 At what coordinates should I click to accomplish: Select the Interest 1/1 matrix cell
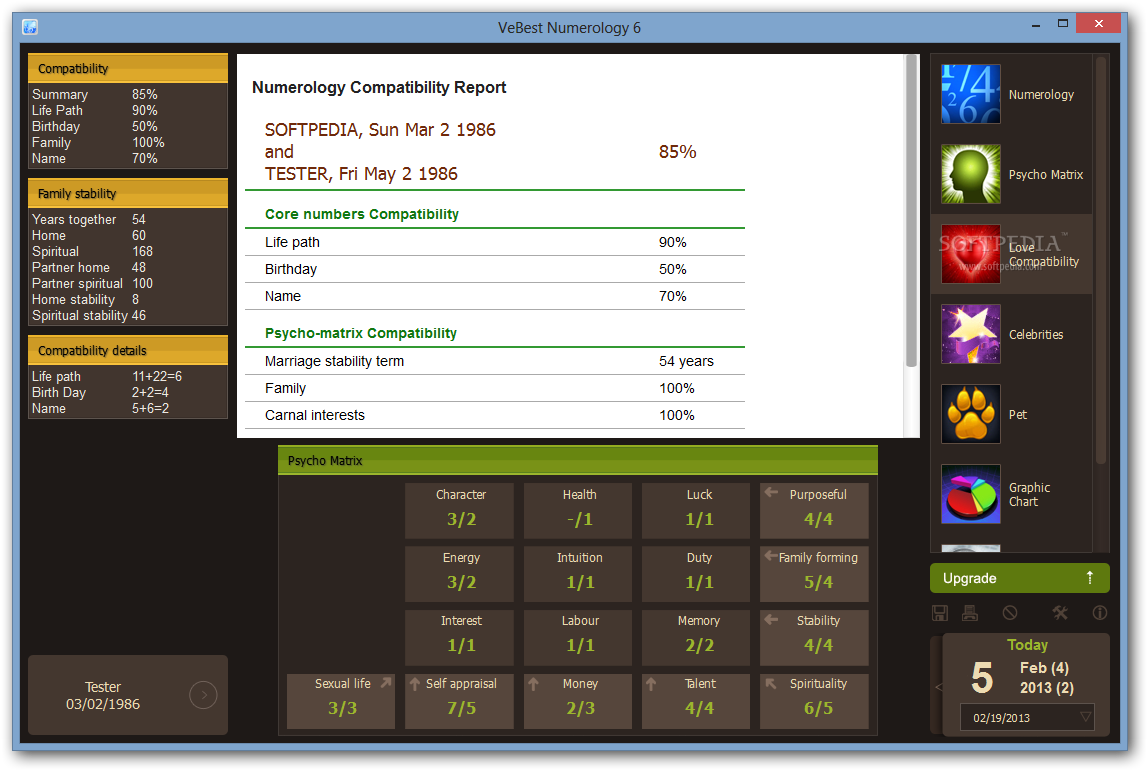coord(460,637)
